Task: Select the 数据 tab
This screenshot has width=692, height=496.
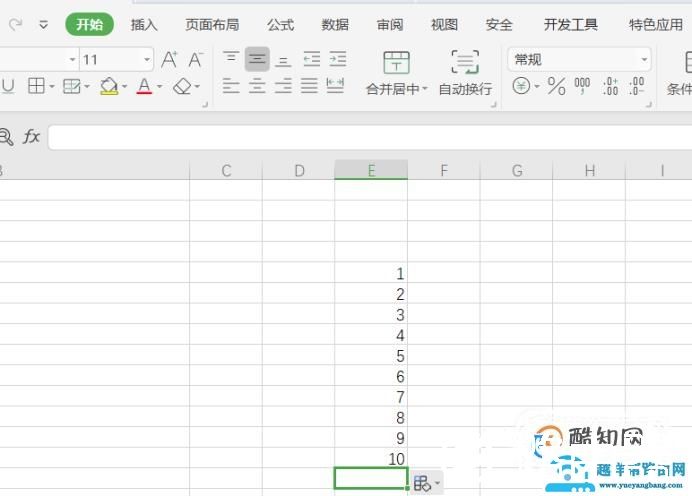Action: pyautogui.click(x=335, y=25)
